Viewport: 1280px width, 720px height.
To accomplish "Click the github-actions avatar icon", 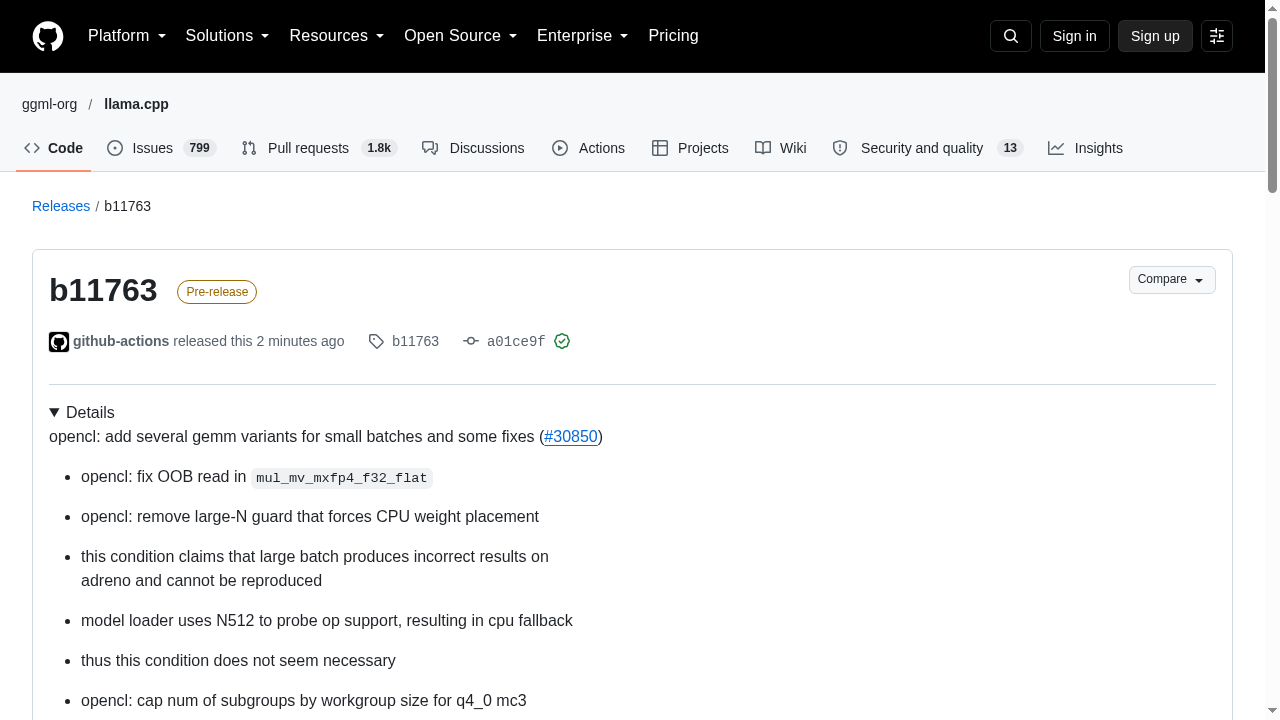I will [x=59, y=342].
